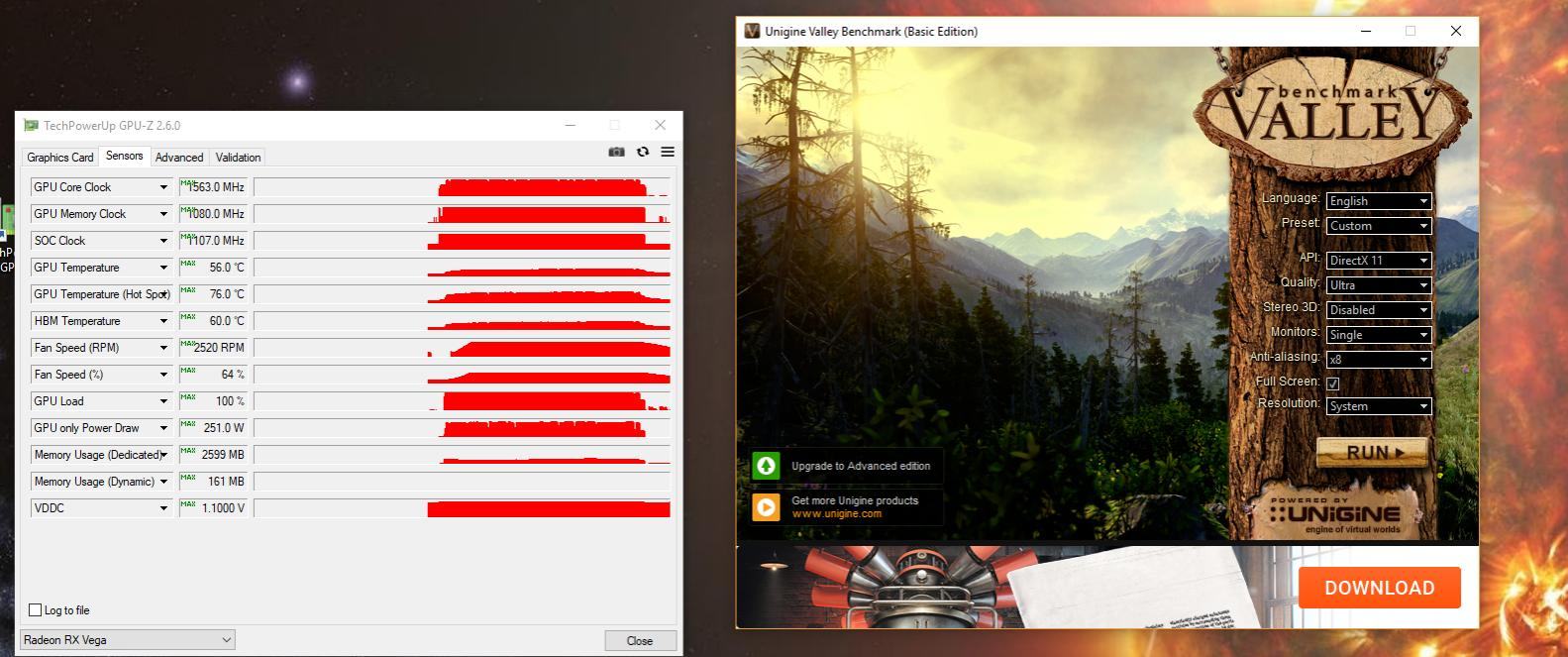Click the HBM Temperature 60.0 °C value
Screen dimensions: 1568x657
coord(213,321)
